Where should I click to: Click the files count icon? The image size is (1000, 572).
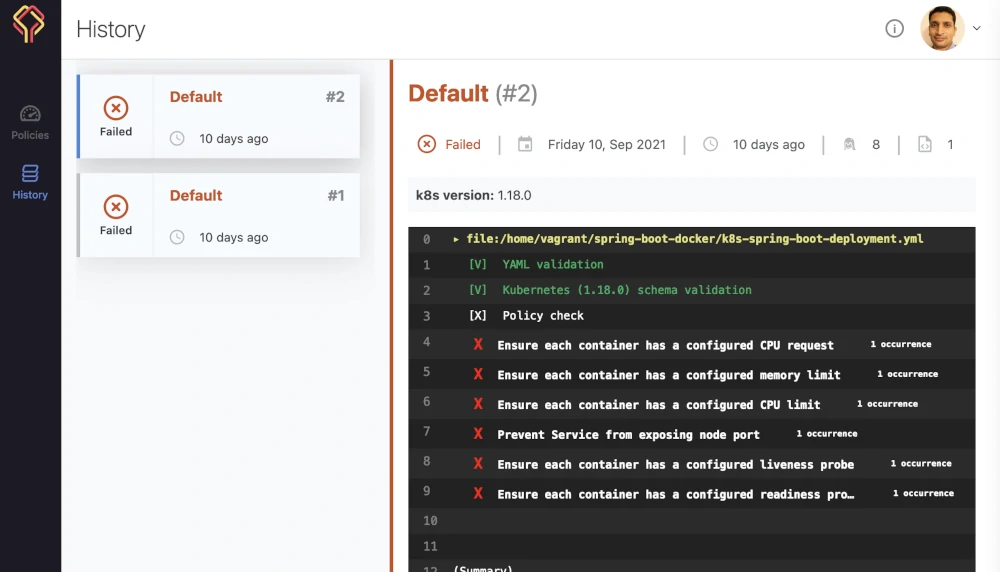[x=925, y=144]
